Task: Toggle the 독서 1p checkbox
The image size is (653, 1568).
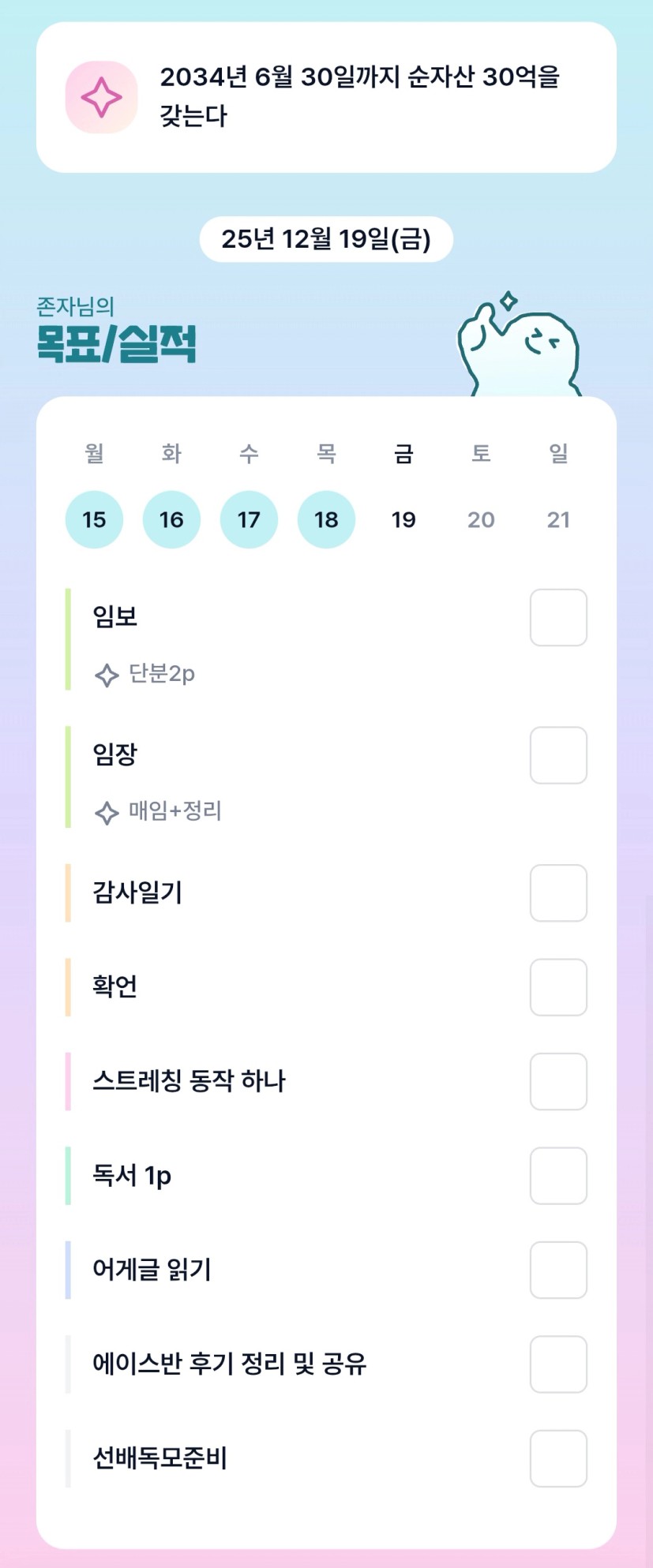Action: click(558, 1176)
